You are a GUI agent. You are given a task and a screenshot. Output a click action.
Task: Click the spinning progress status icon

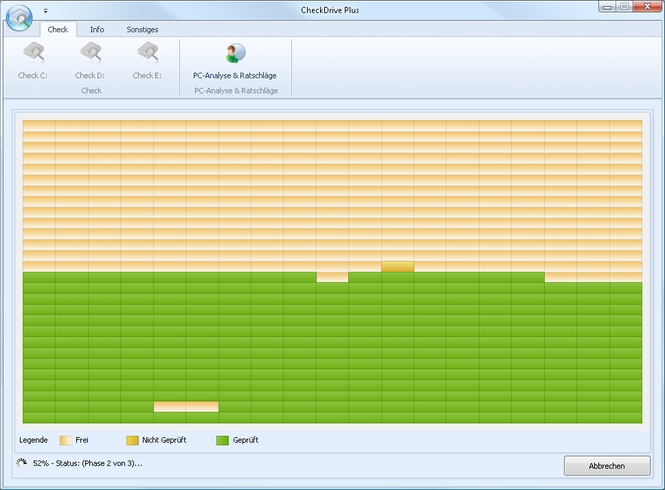pos(21,462)
